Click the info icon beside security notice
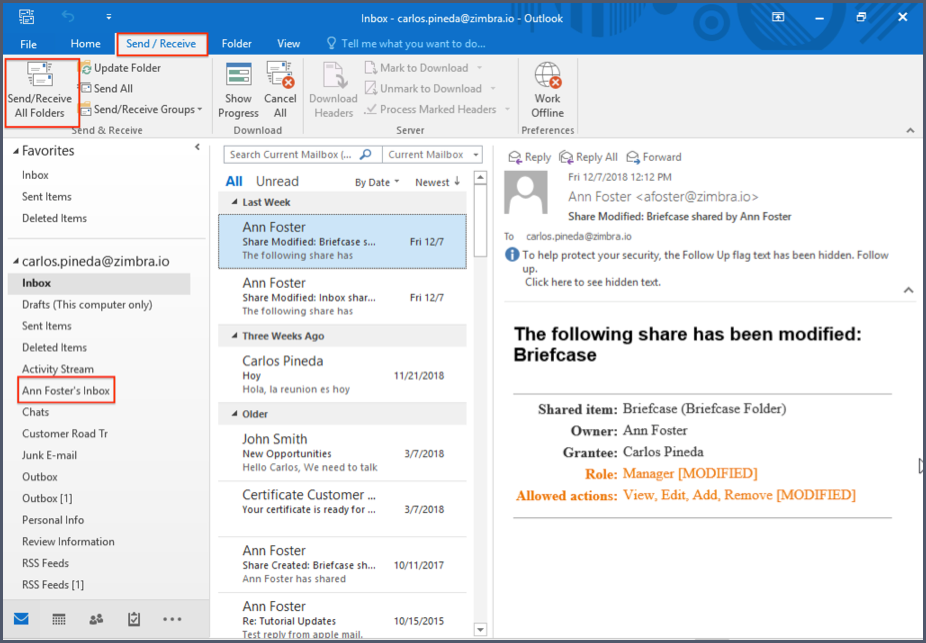 (512, 255)
